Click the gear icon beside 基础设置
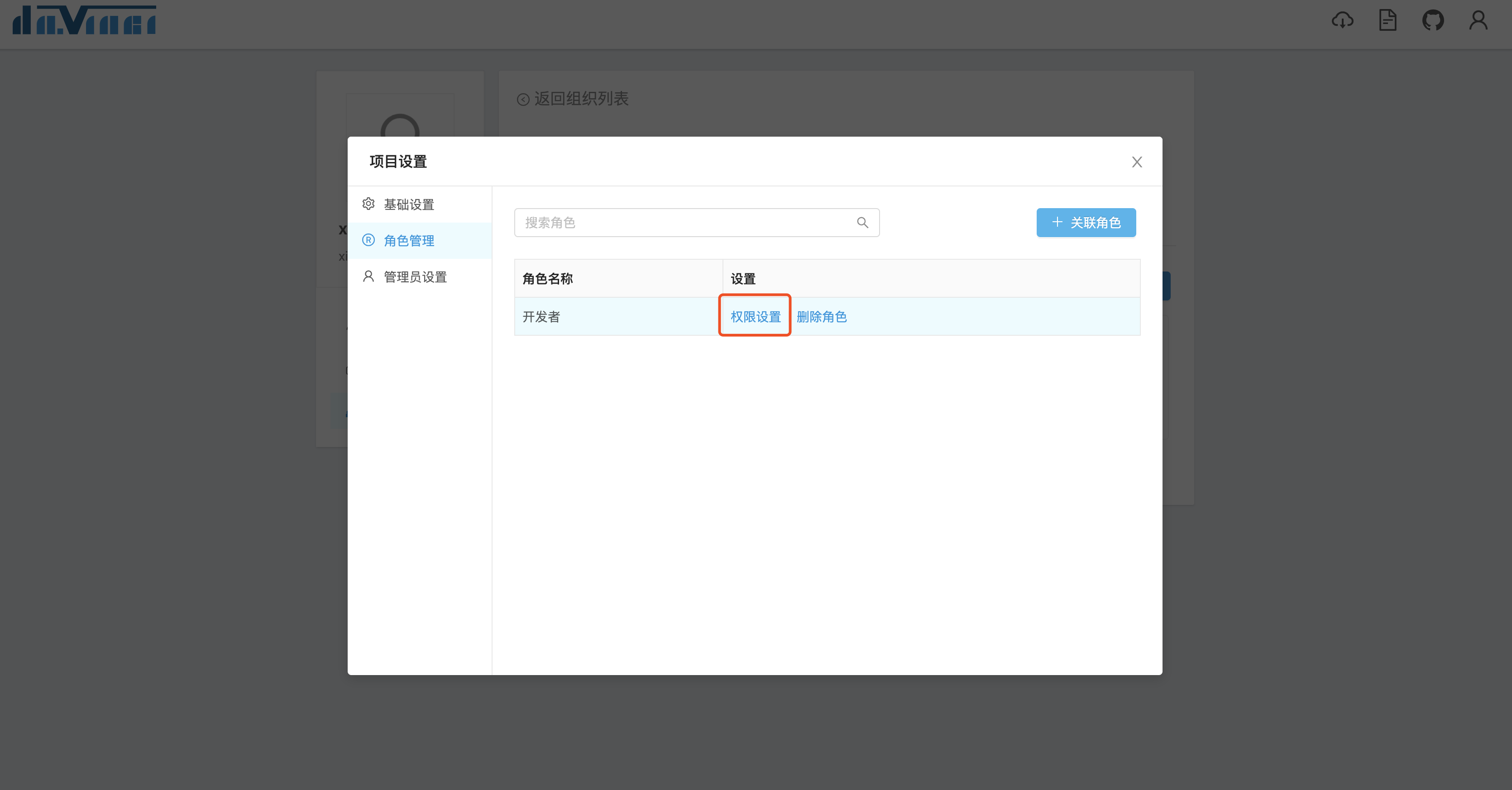Image resolution: width=1512 pixels, height=790 pixels. pyautogui.click(x=368, y=204)
